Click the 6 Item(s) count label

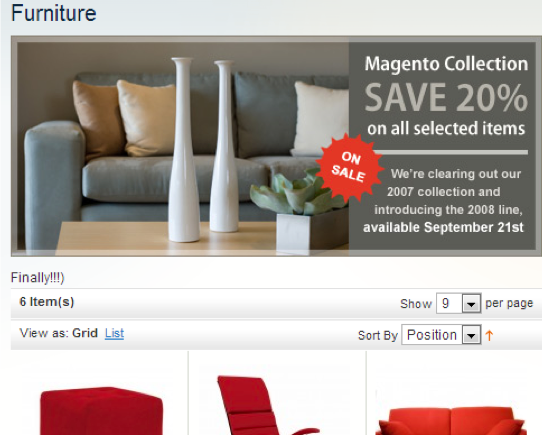47,302
